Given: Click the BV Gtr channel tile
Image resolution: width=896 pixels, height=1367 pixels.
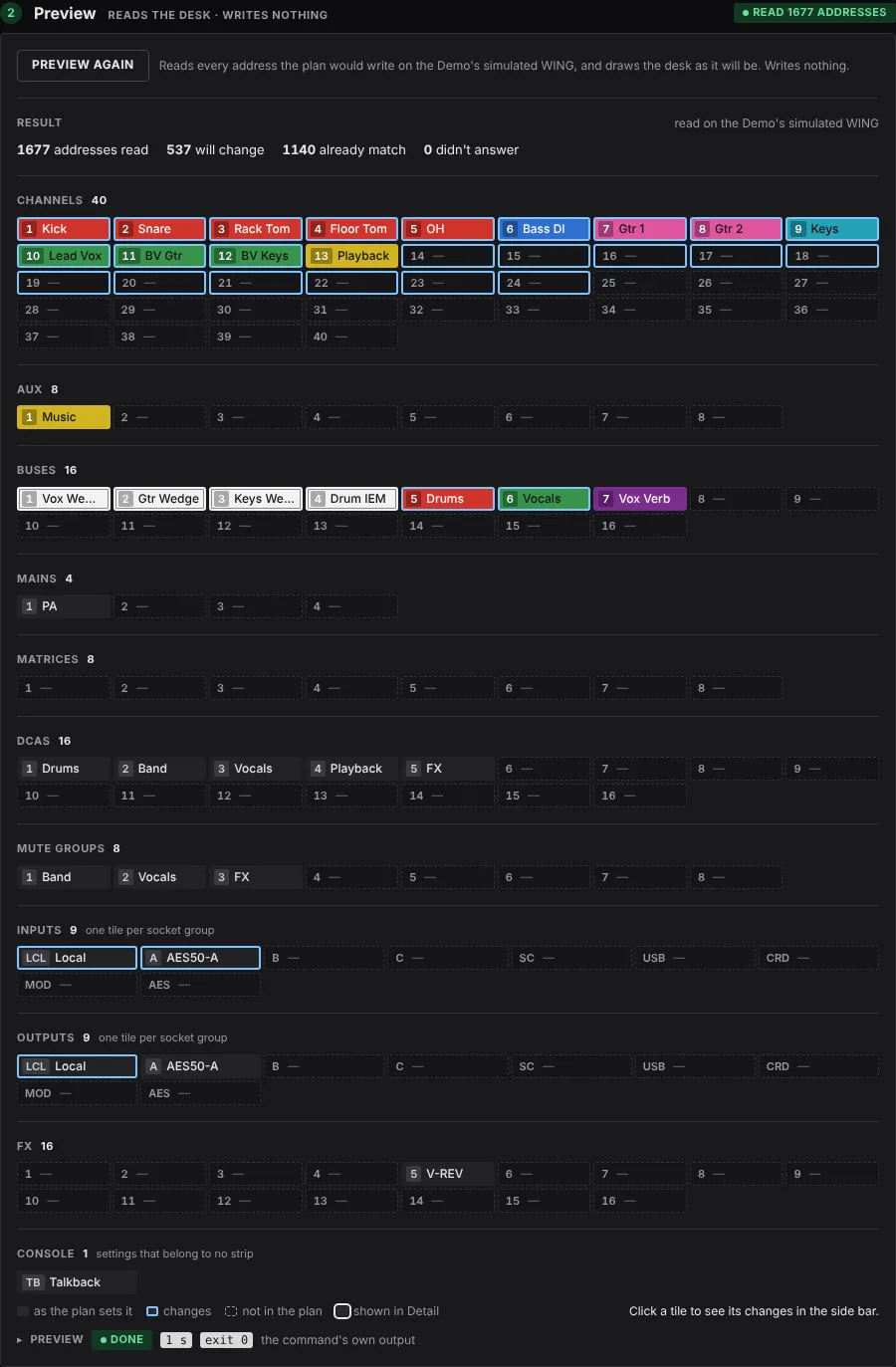Looking at the screenshot, I should (x=159, y=256).
